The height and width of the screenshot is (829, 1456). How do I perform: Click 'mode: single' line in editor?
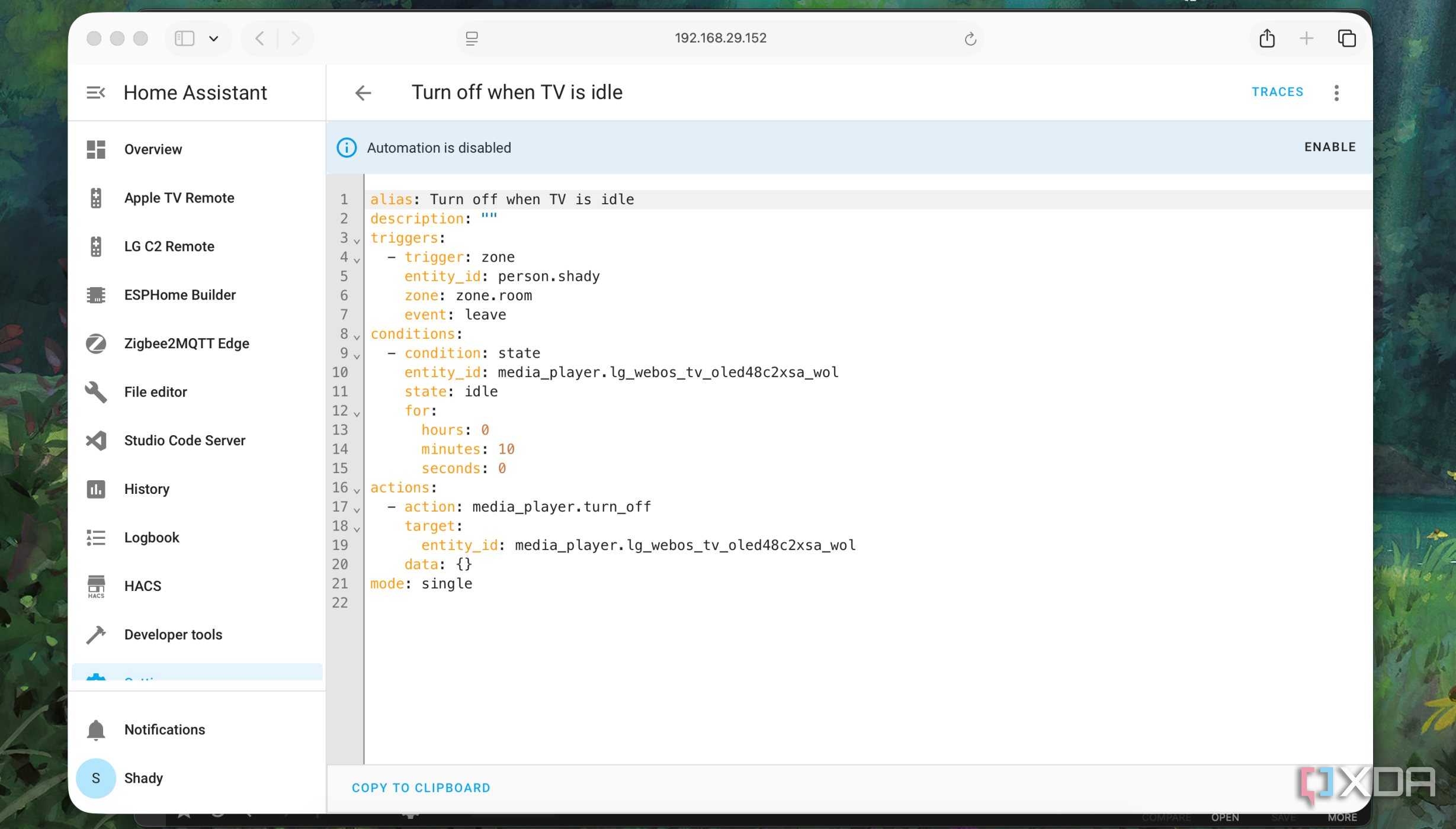tap(421, 584)
